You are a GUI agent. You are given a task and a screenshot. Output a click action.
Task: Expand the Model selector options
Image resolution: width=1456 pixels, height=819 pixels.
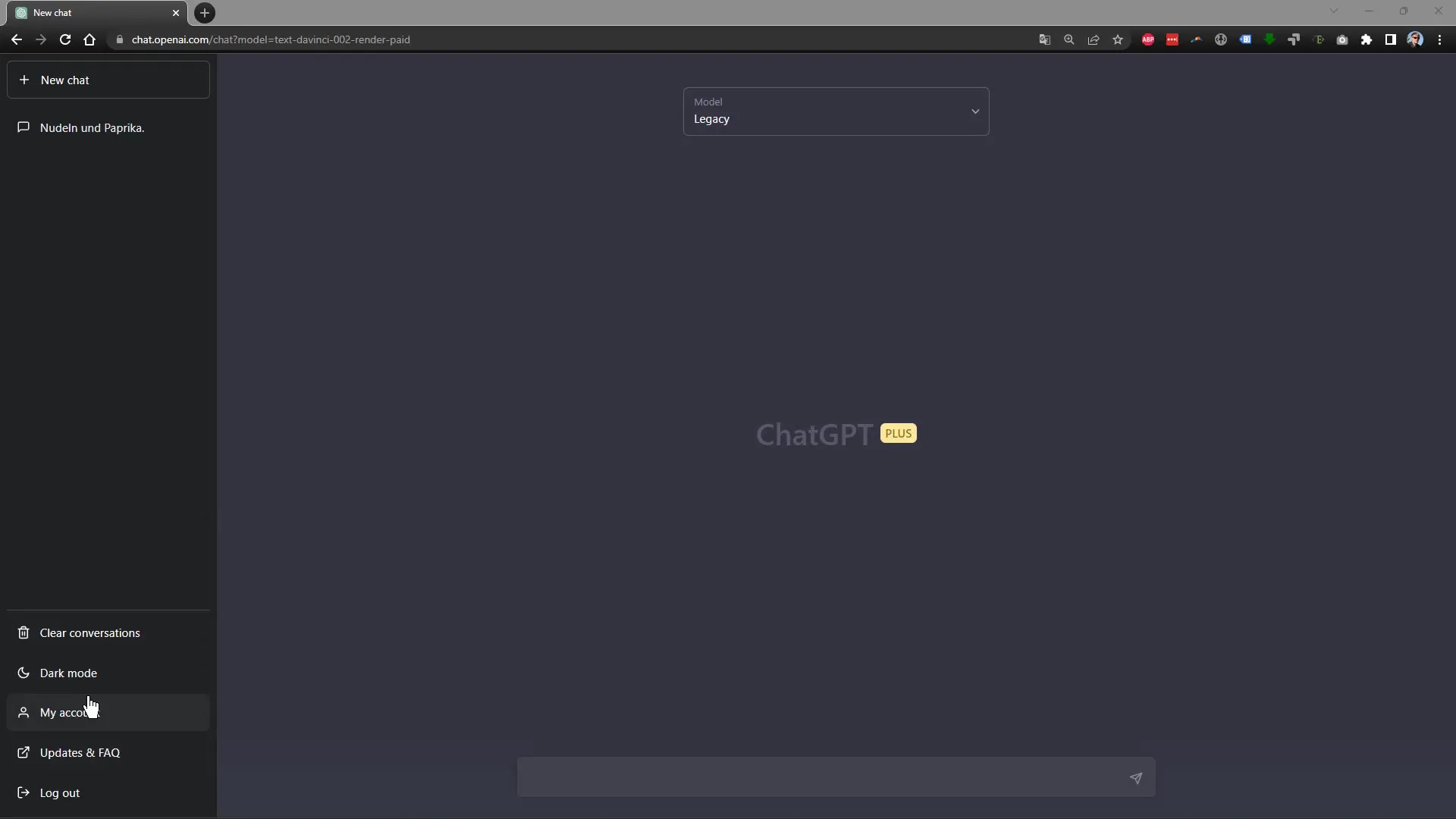coord(974,111)
